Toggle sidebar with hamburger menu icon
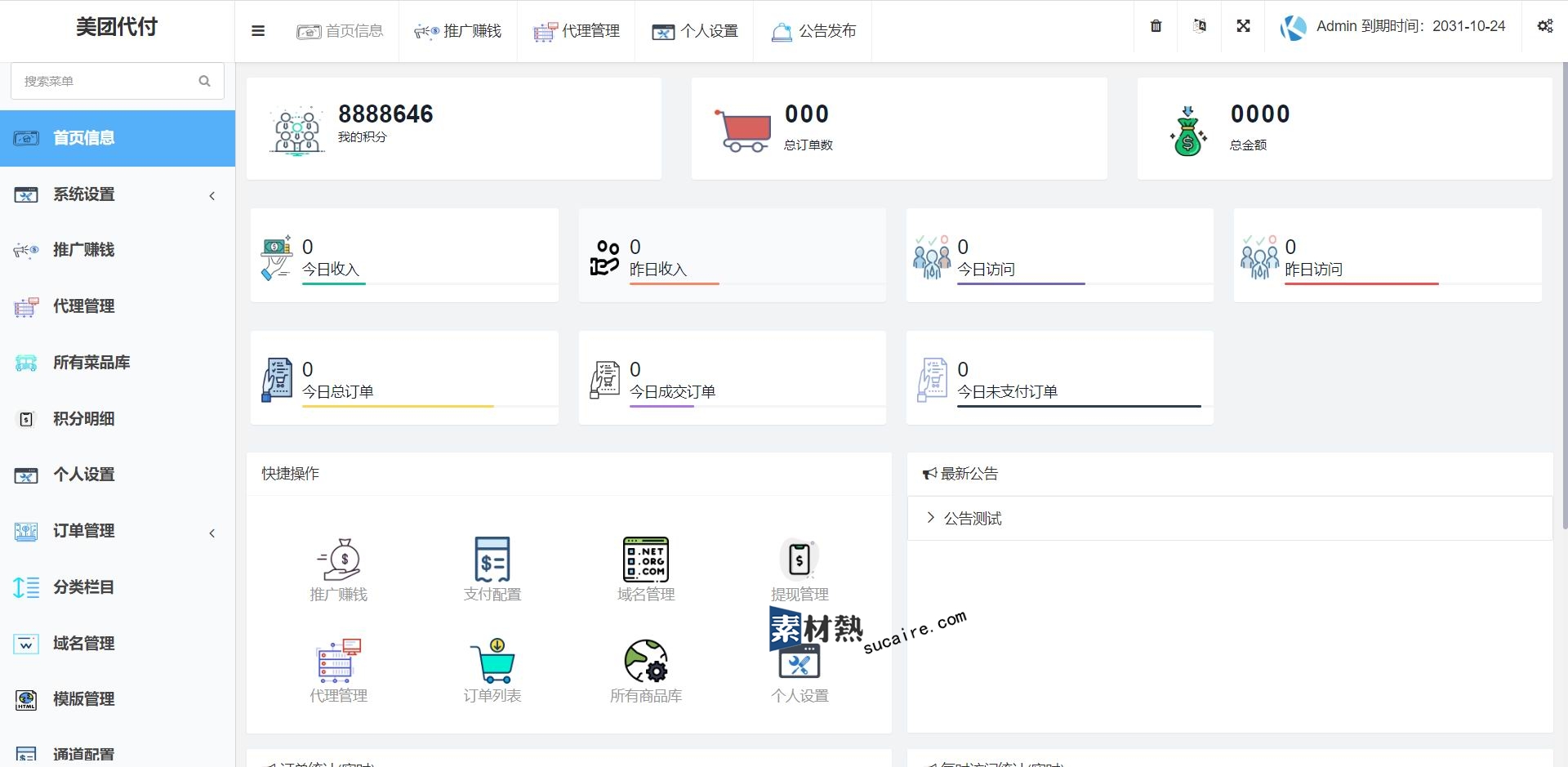The width and height of the screenshot is (1568, 767). pyautogui.click(x=258, y=31)
